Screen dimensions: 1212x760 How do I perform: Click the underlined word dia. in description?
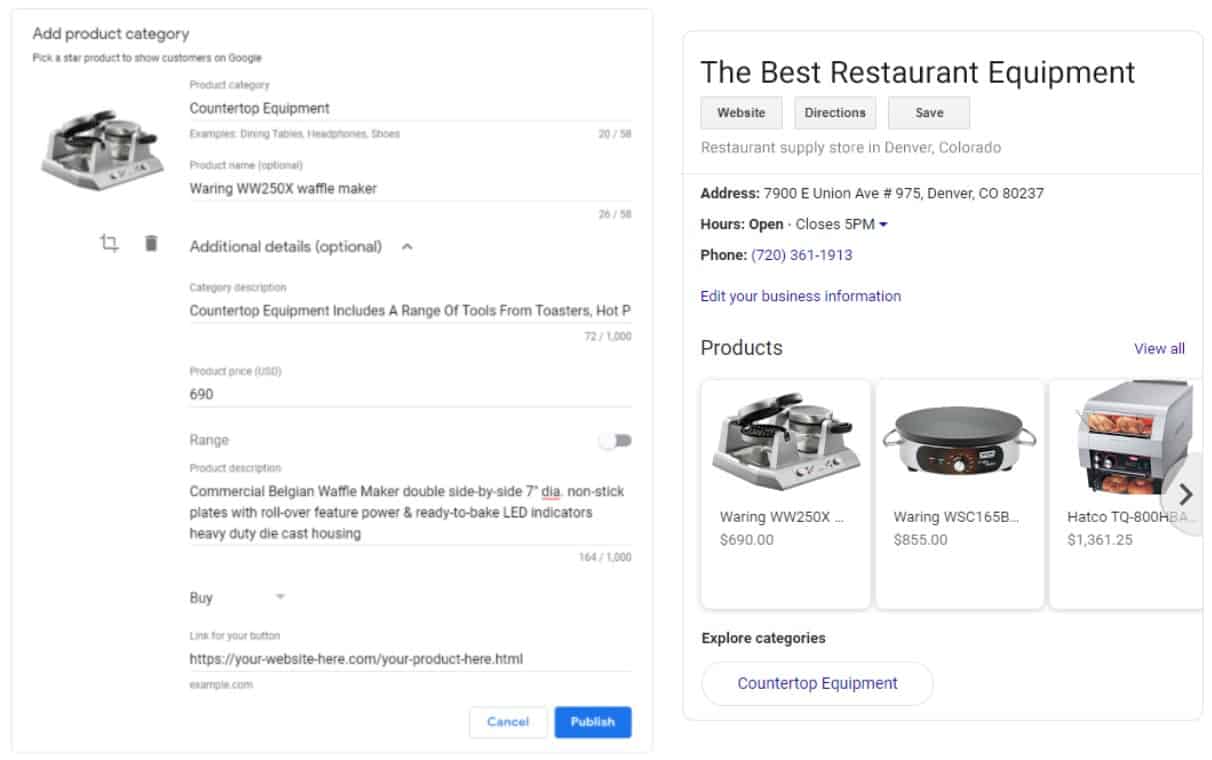[x=551, y=491]
